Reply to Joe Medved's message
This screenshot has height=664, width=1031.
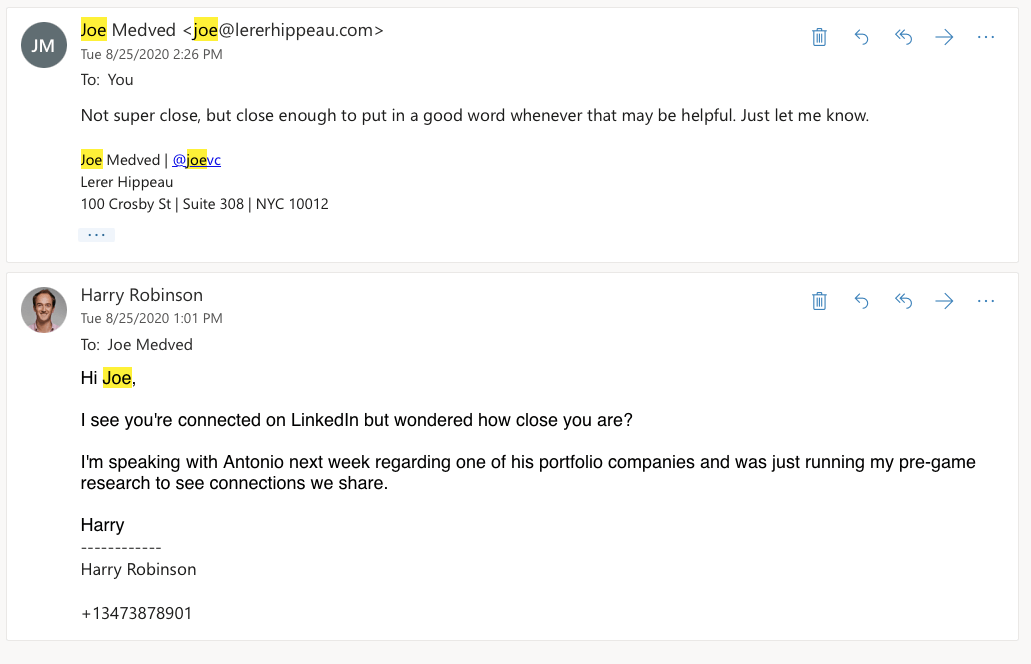coord(861,37)
